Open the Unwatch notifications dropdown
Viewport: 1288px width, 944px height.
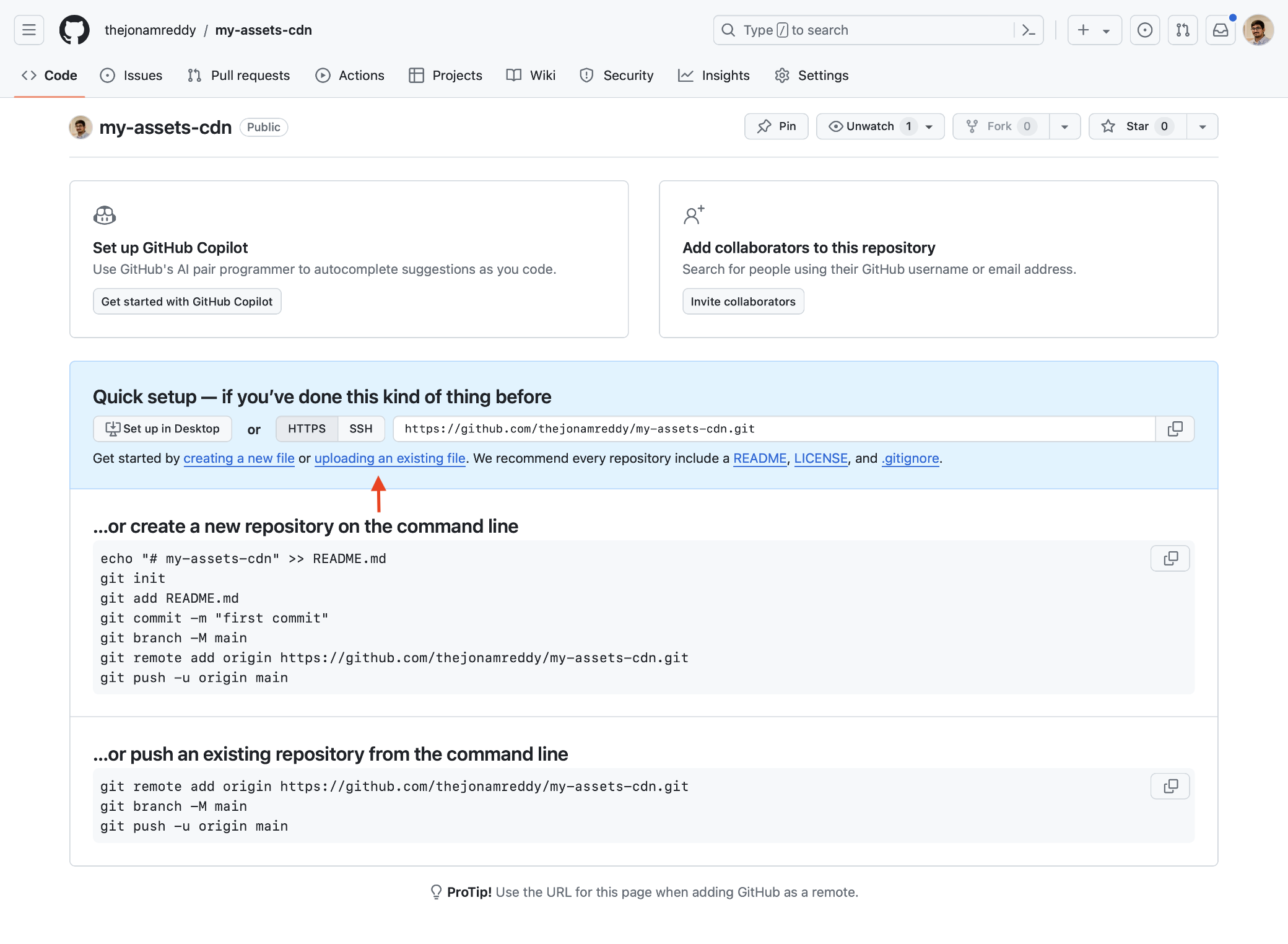881,126
